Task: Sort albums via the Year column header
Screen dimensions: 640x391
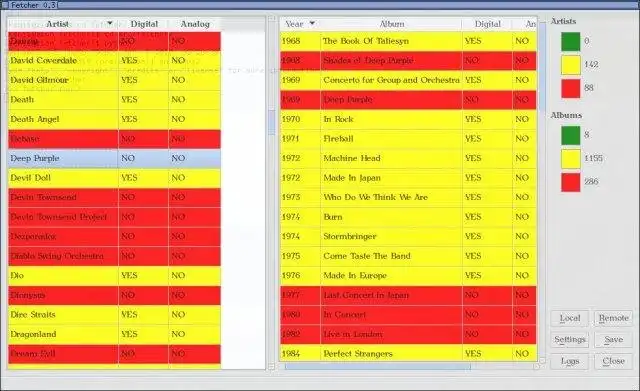Action: pos(300,24)
